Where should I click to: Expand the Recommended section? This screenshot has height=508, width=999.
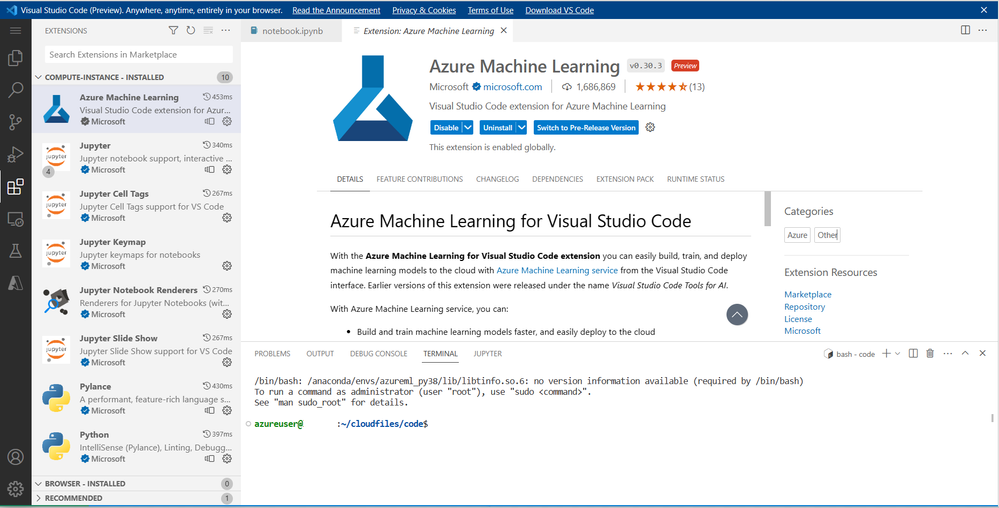(136, 498)
